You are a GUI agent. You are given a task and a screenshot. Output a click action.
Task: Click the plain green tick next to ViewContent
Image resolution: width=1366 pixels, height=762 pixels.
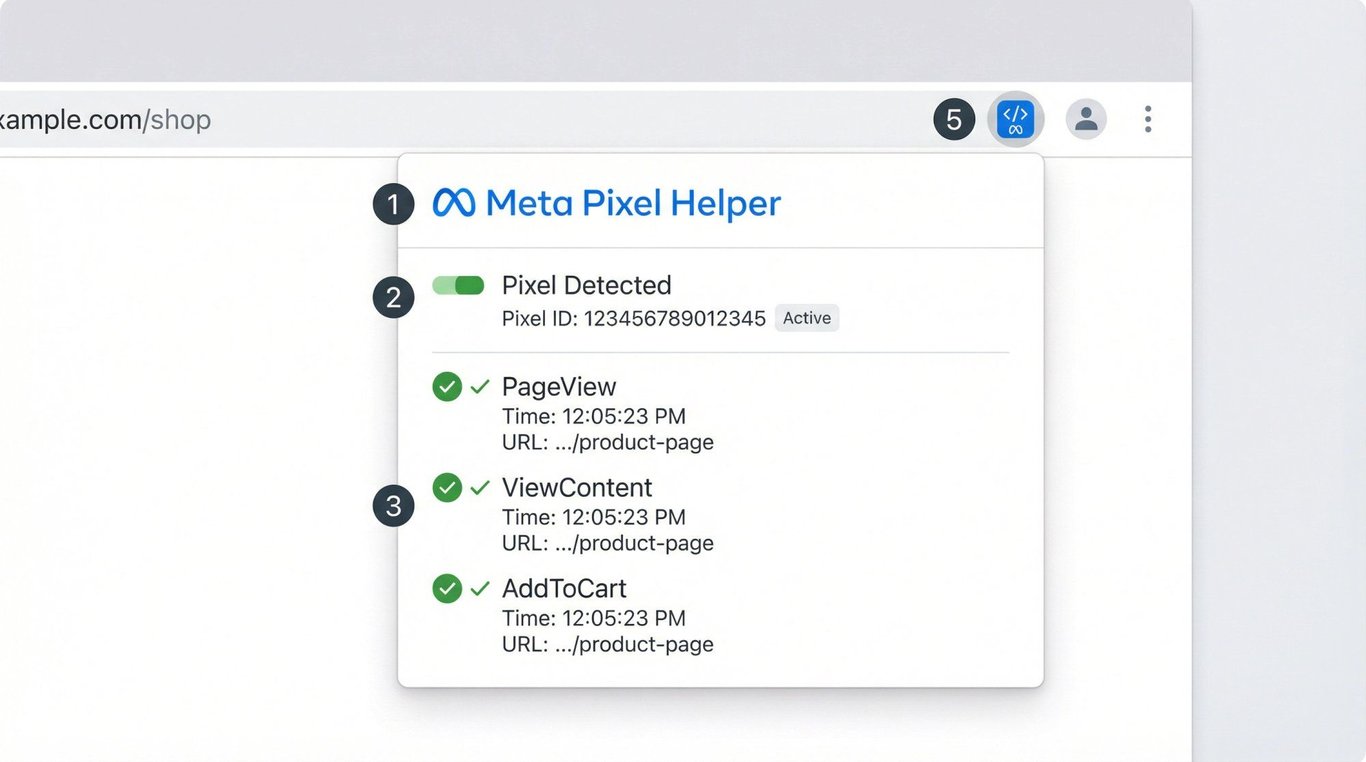480,487
